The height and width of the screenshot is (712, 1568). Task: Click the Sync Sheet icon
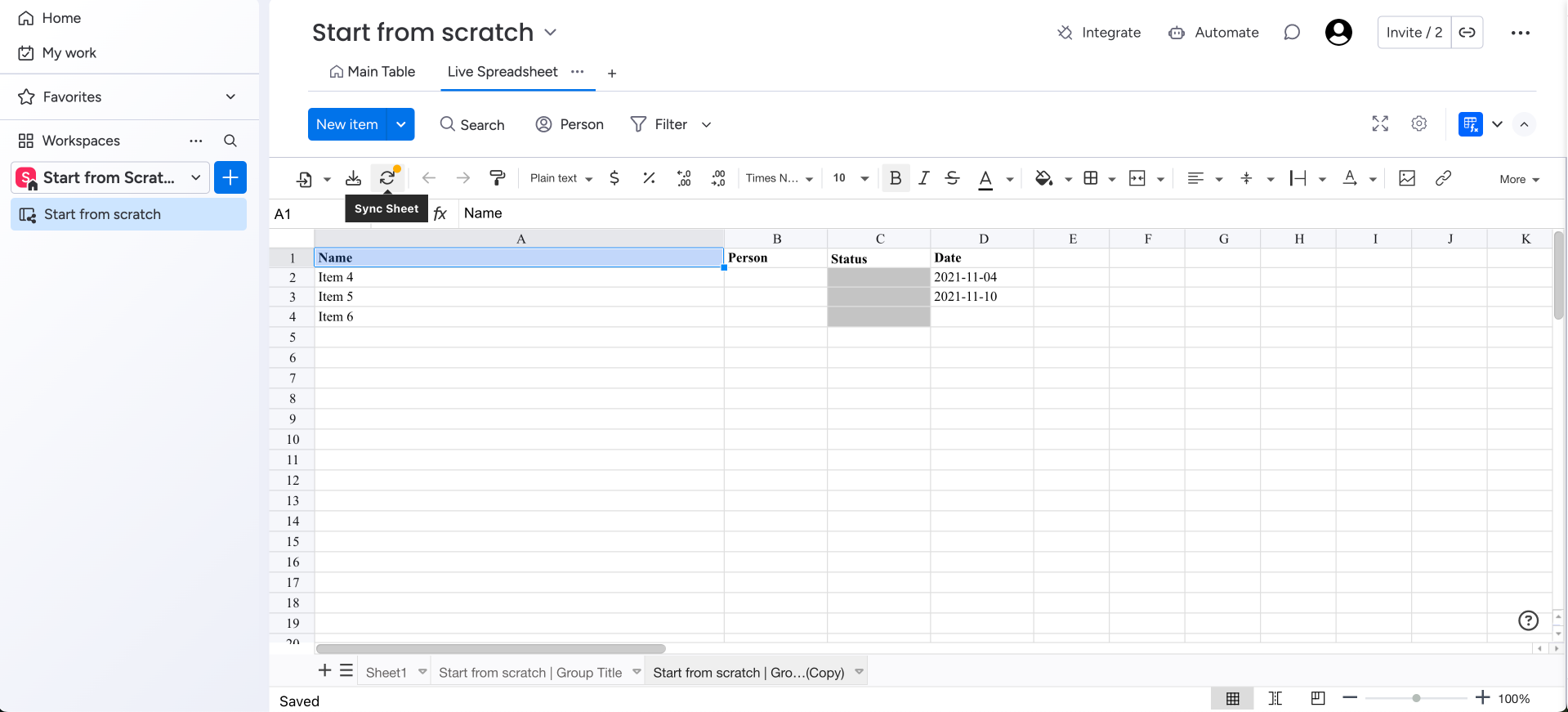pyautogui.click(x=387, y=177)
